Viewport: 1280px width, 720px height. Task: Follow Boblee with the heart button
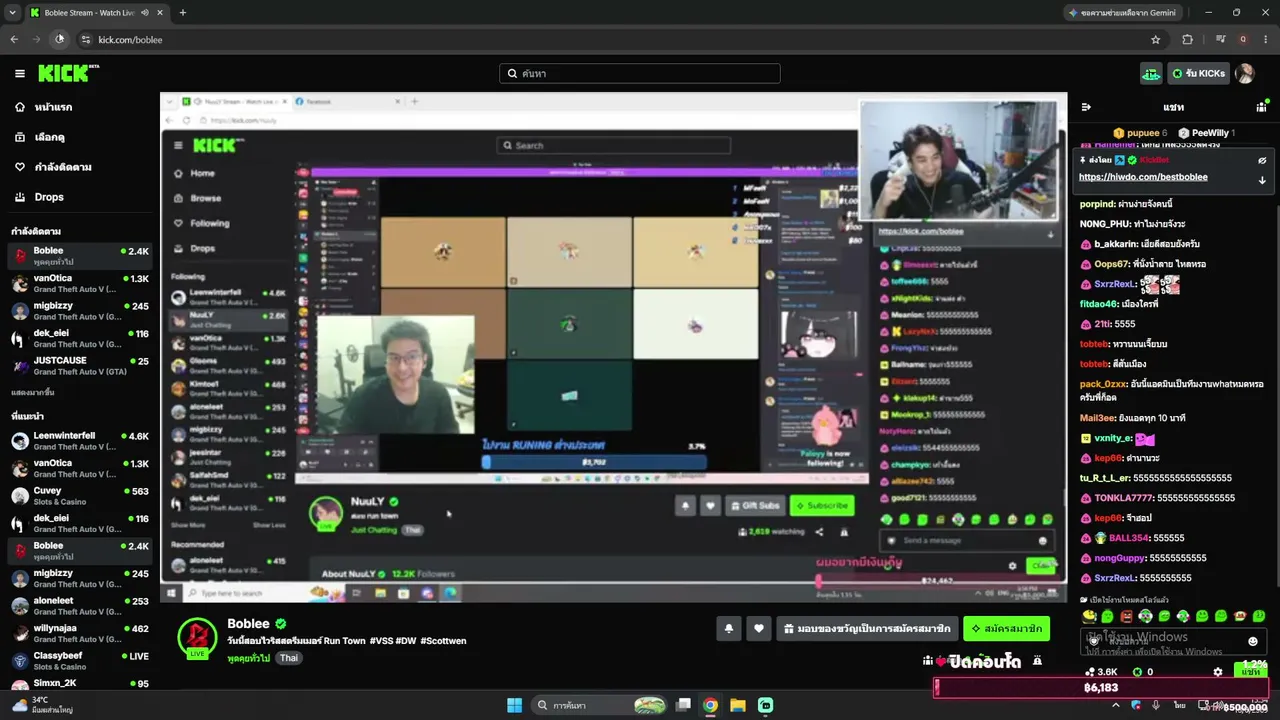(759, 628)
